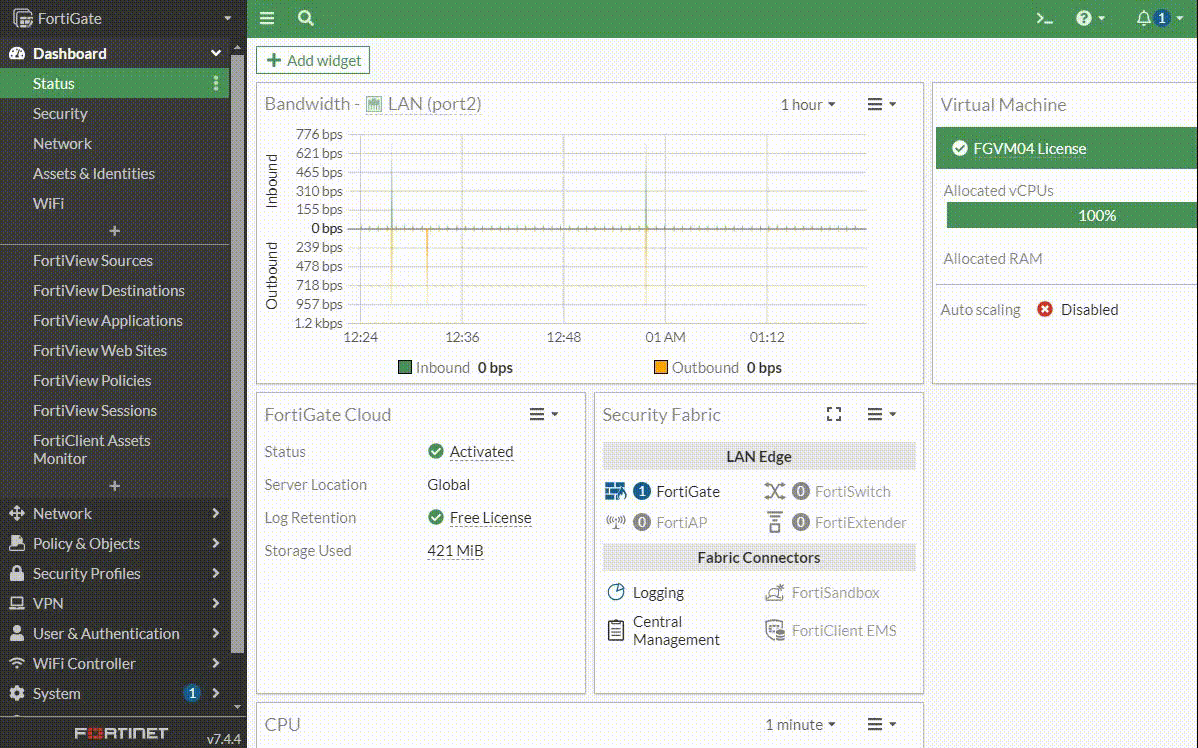The image size is (1198, 748).
Task: Open FortiView Sources
Action: coord(92,261)
